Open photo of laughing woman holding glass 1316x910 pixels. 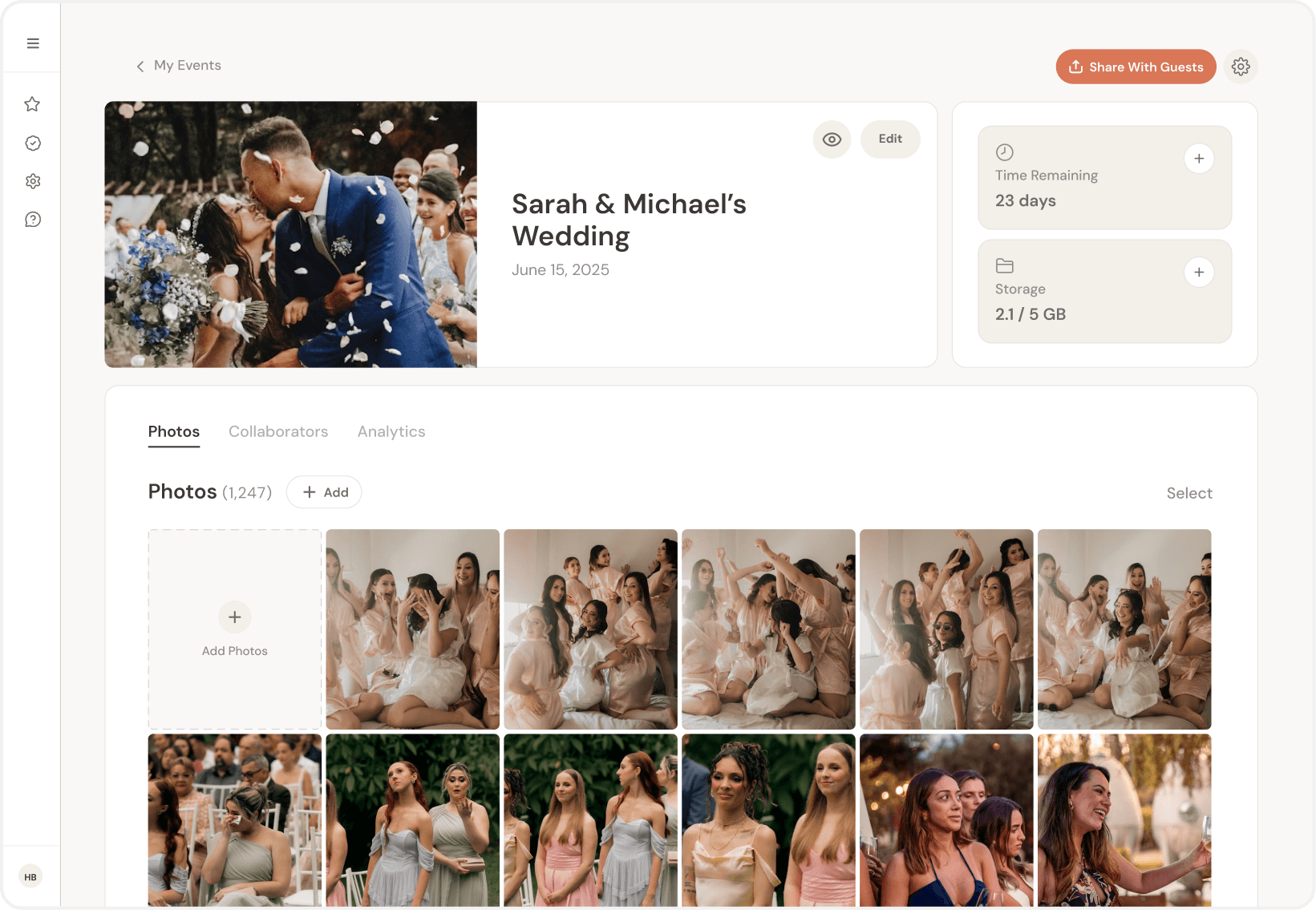pos(1124,820)
